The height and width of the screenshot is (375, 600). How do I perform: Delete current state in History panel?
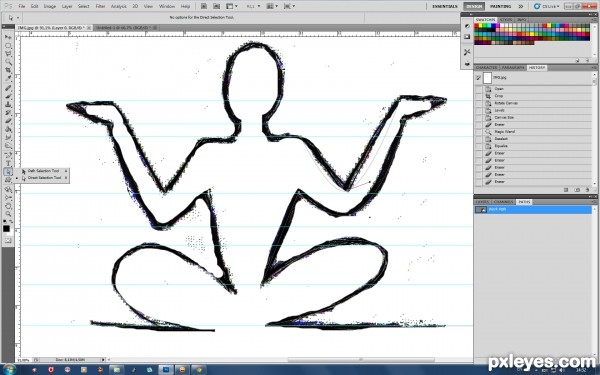click(x=587, y=190)
